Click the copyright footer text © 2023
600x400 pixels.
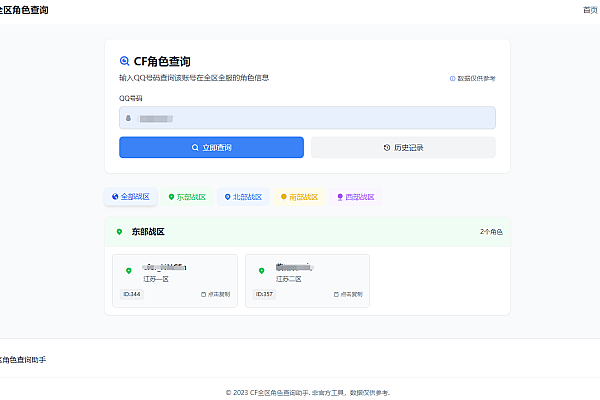coord(308,393)
